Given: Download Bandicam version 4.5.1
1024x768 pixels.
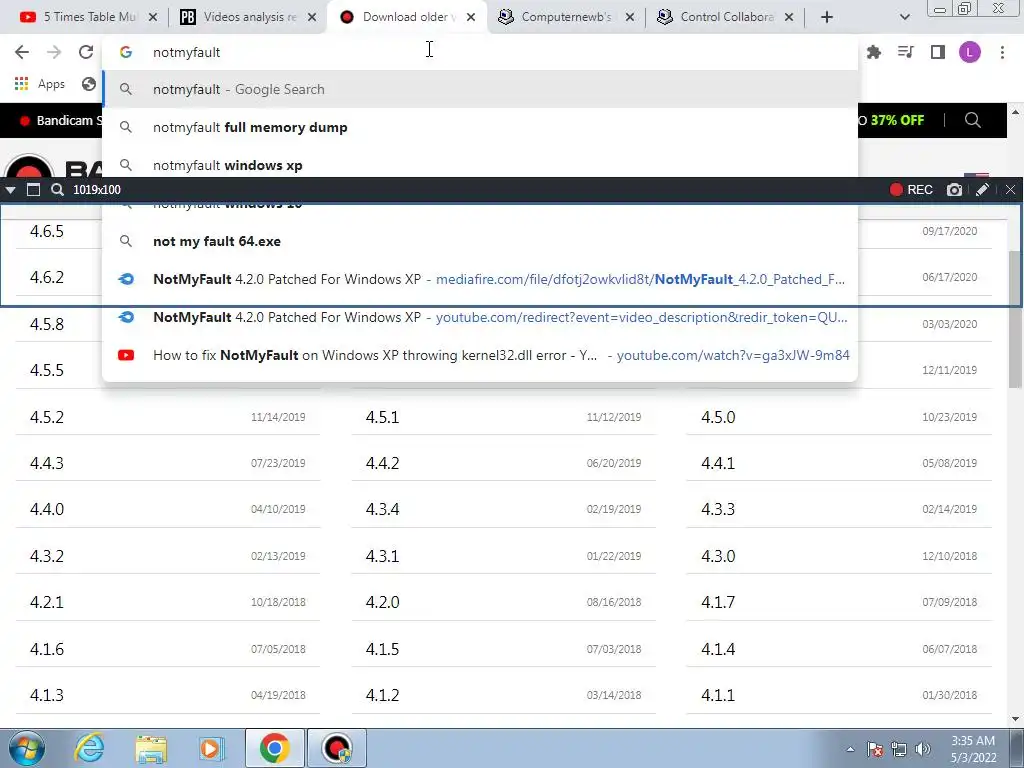Looking at the screenshot, I should (382, 417).
